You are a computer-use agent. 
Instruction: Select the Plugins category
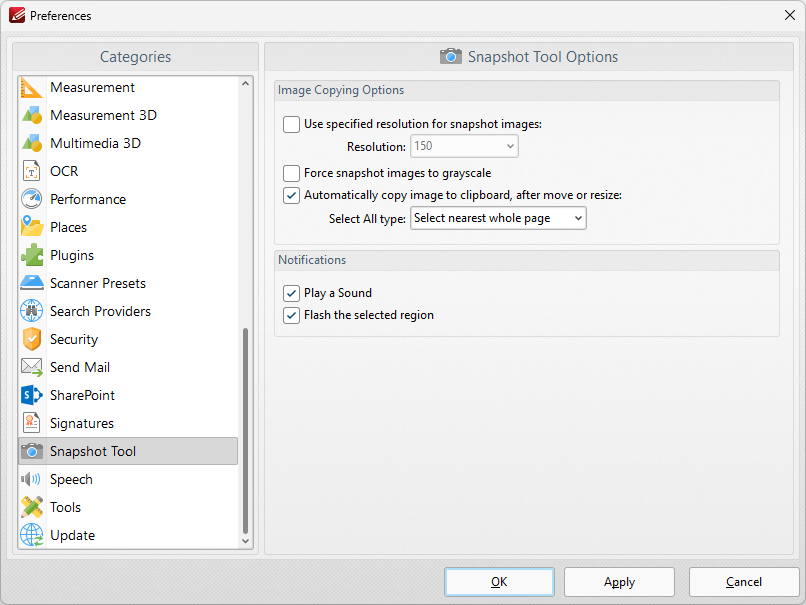click(128, 255)
